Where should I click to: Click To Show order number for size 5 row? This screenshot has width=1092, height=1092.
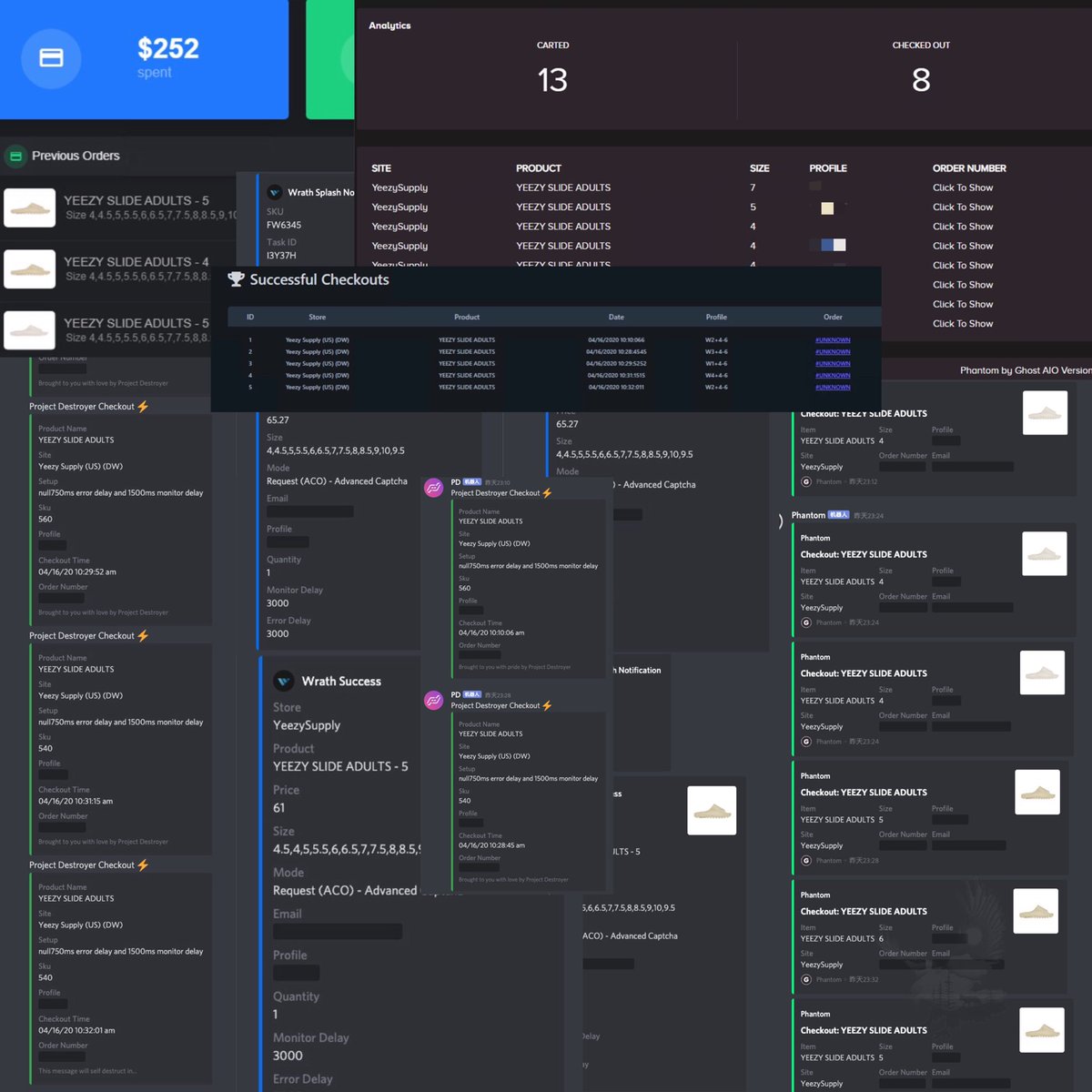[963, 207]
